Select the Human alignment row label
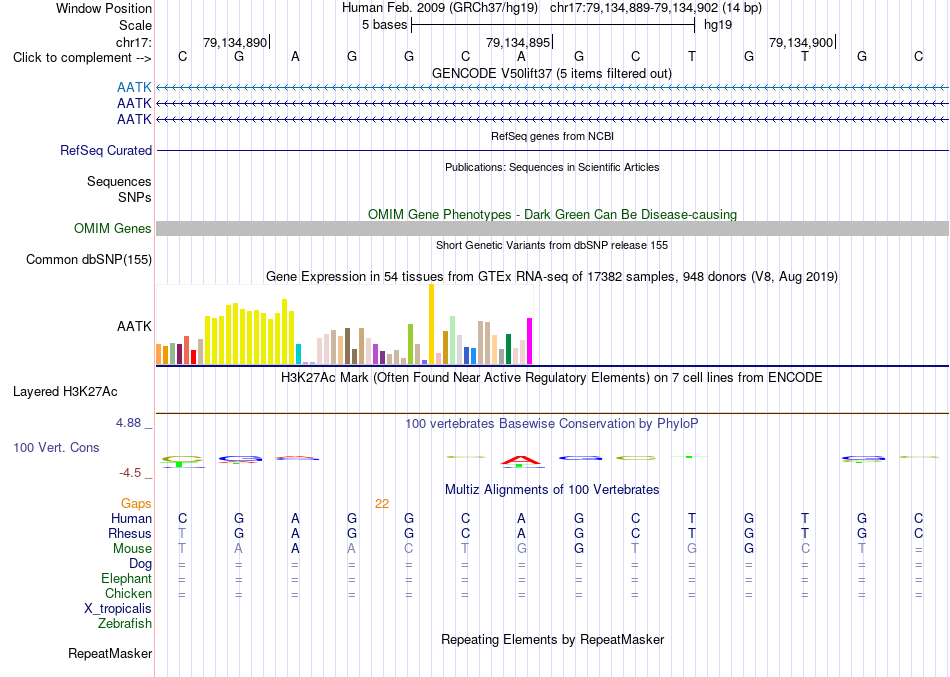Screen dimensions: 950x677 [x=131, y=518]
